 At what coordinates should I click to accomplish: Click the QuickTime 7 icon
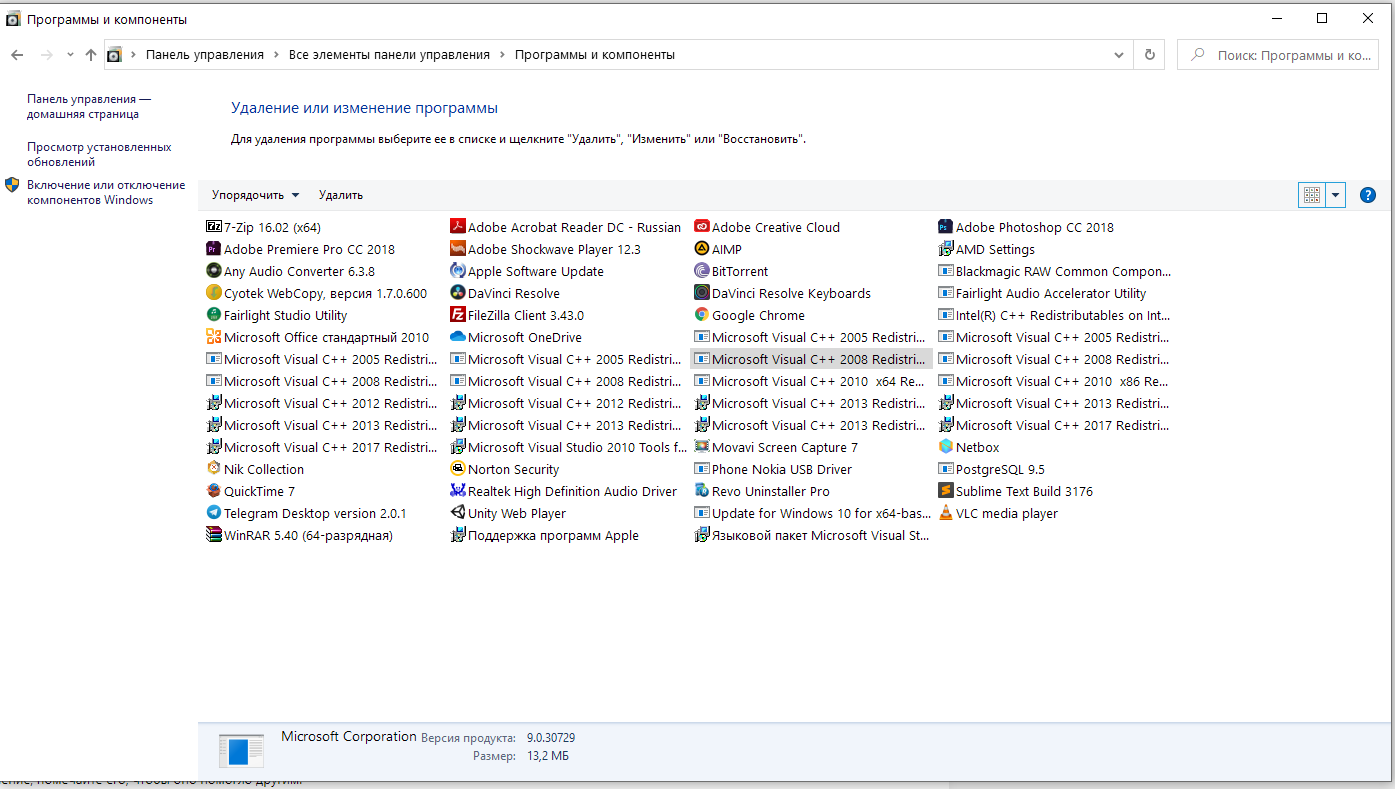213,491
